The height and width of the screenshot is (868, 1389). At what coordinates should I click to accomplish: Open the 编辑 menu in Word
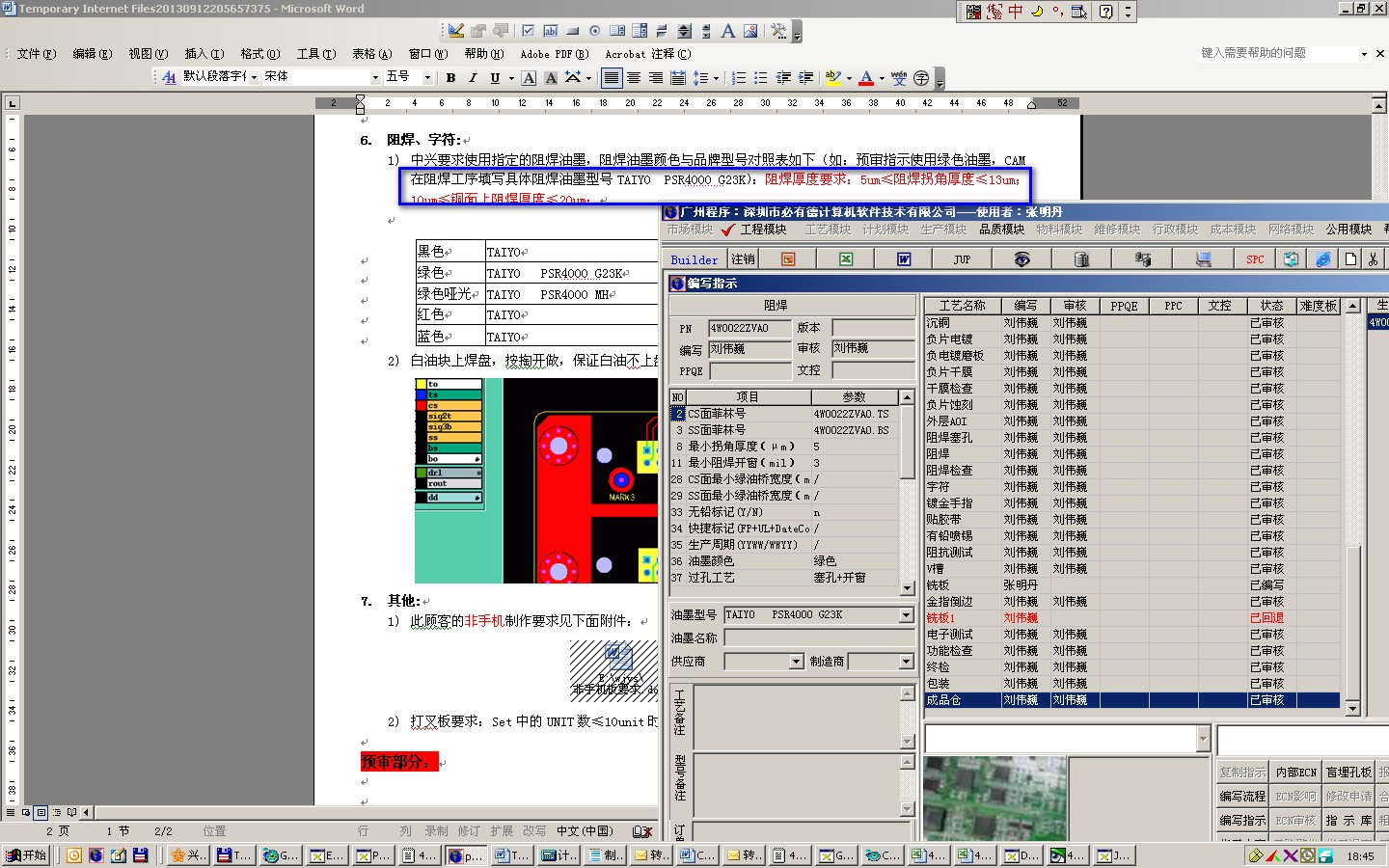point(93,54)
